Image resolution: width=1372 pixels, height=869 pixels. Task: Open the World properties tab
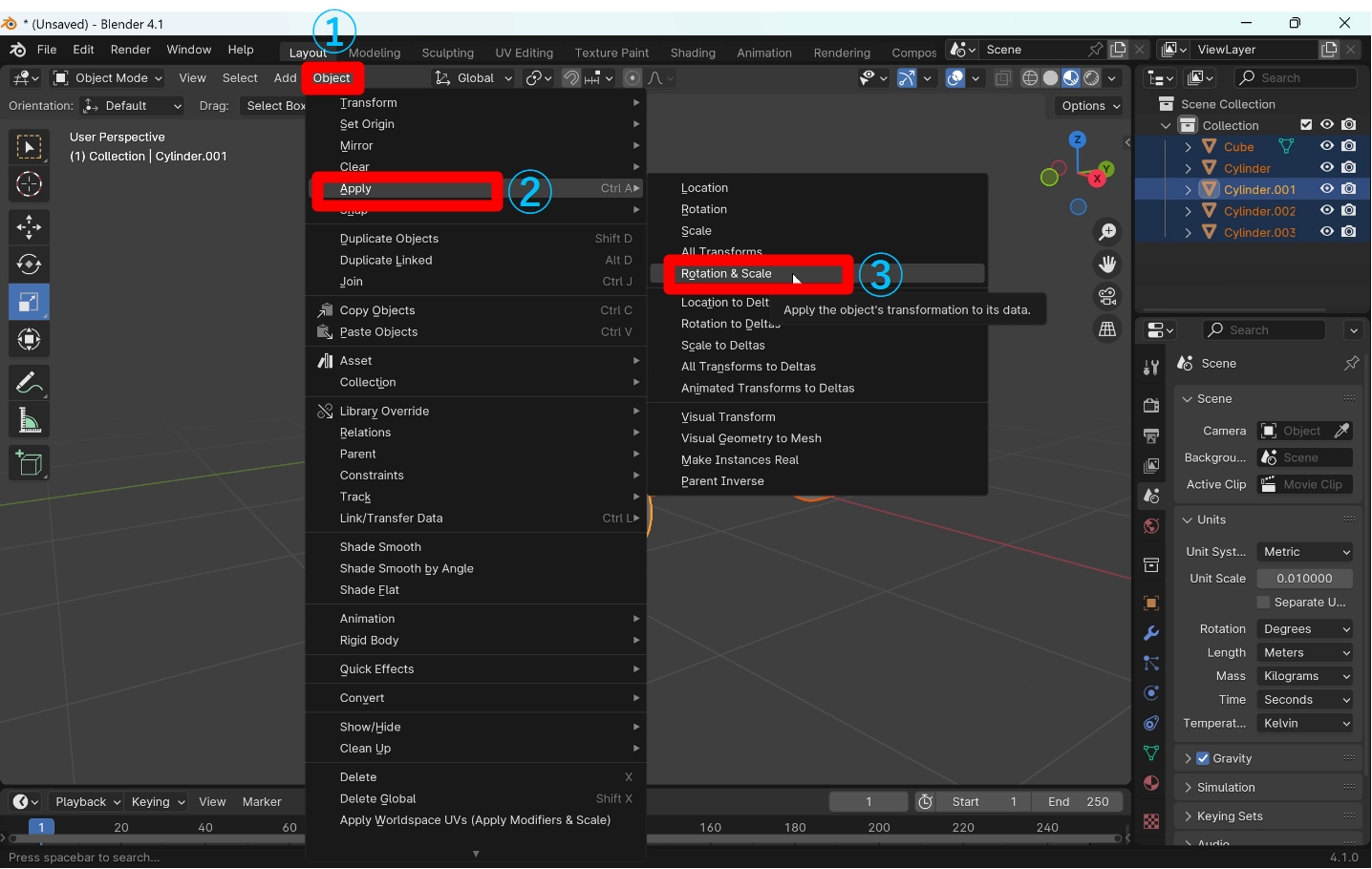click(x=1151, y=526)
